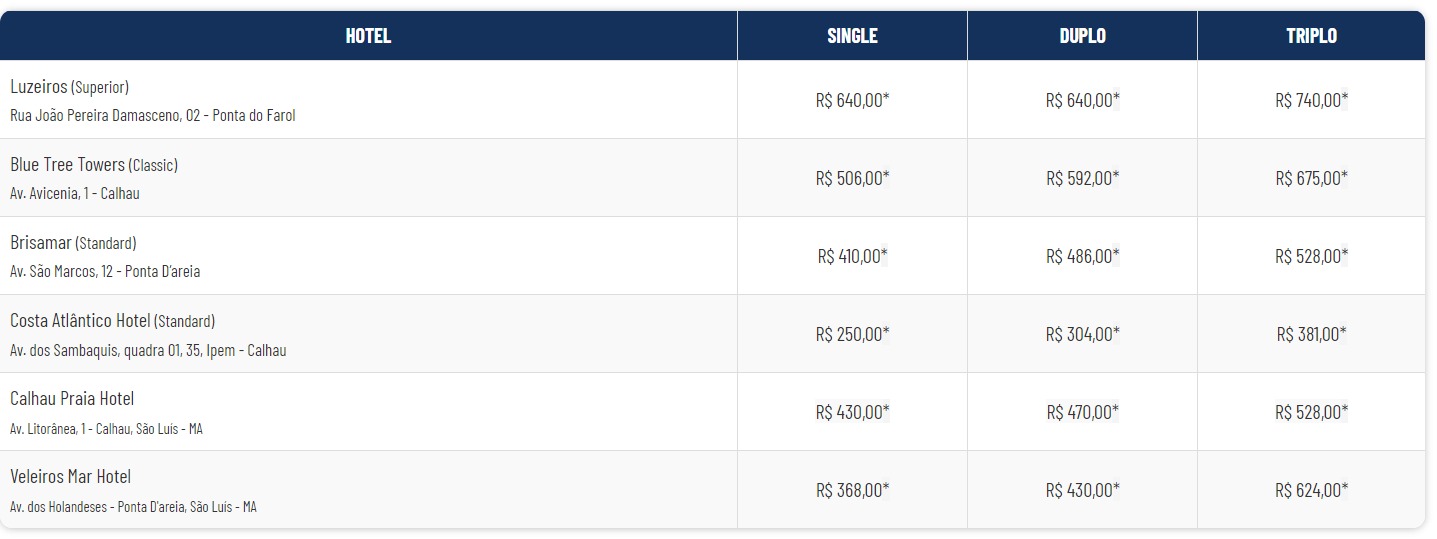
Task: Open the Costa Atlântico Hotel entry
Action: click(80, 321)
